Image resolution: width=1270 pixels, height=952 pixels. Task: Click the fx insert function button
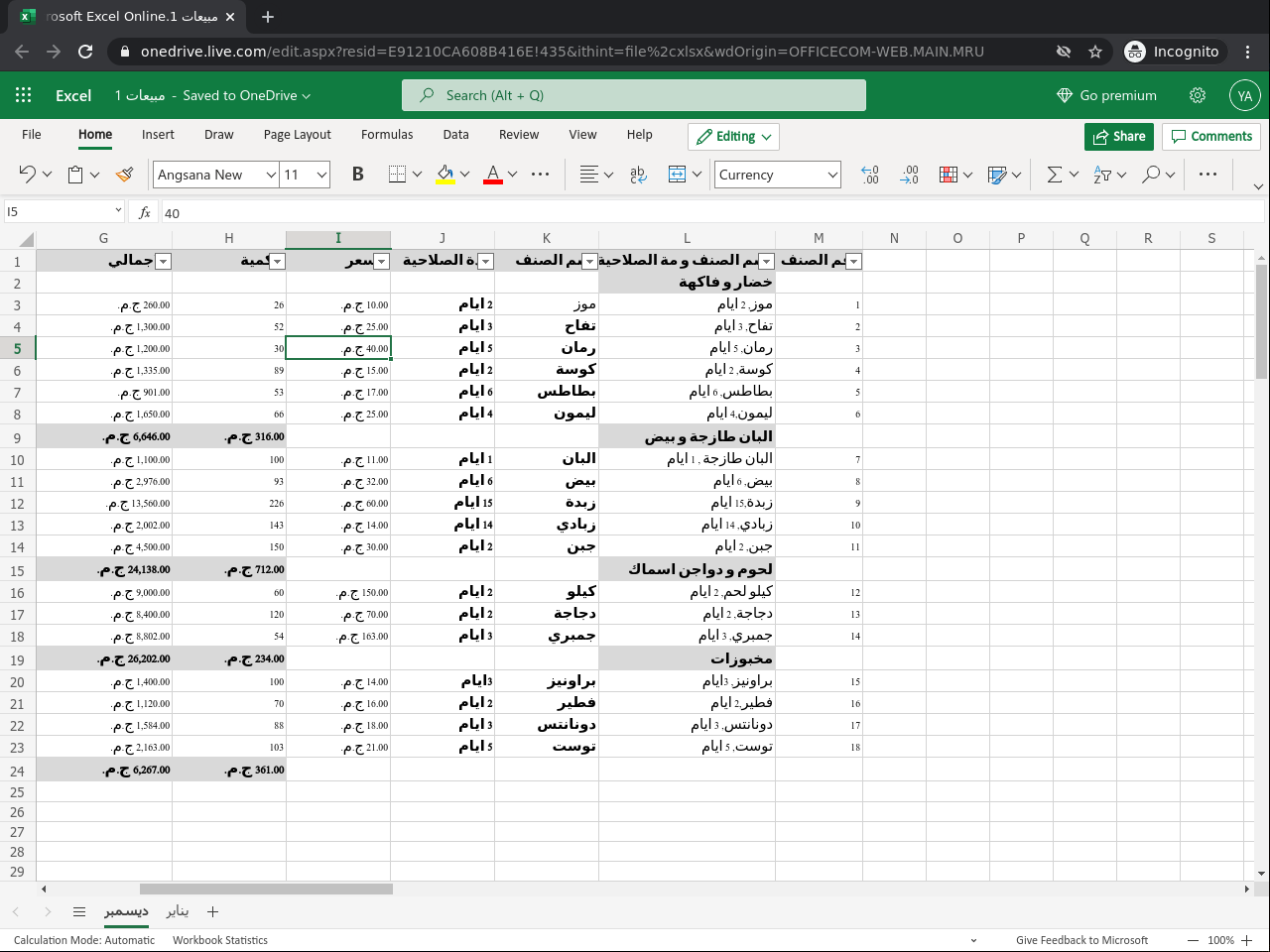pyautogui.click(x=145, y=212)
